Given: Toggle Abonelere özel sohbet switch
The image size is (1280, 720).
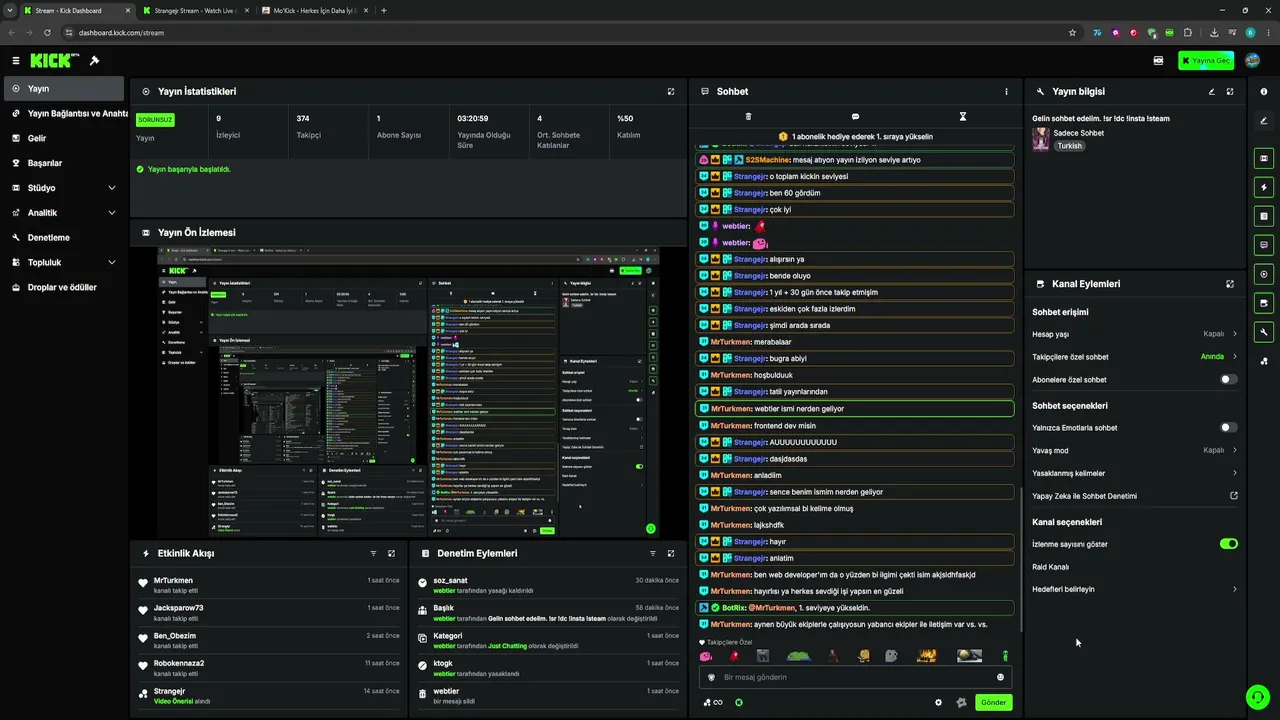Looking at the screenshot, I should click(x=1228, y=380).
